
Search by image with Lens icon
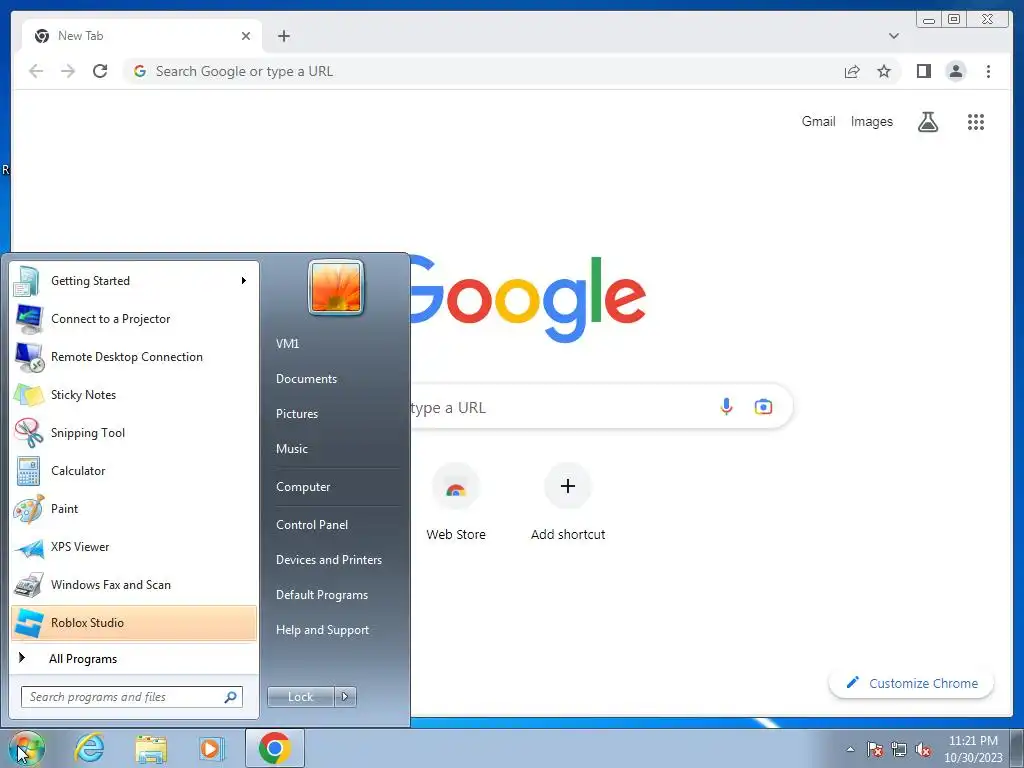(x=763, y=407)
